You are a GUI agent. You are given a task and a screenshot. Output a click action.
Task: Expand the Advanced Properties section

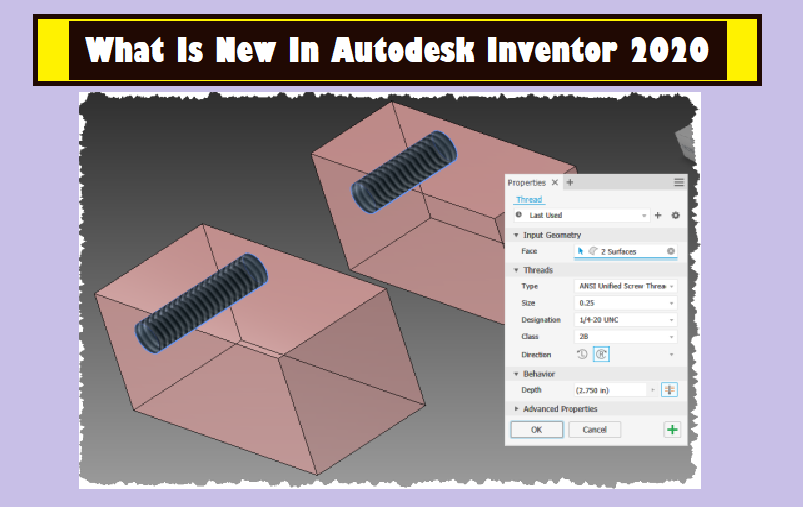516,409
